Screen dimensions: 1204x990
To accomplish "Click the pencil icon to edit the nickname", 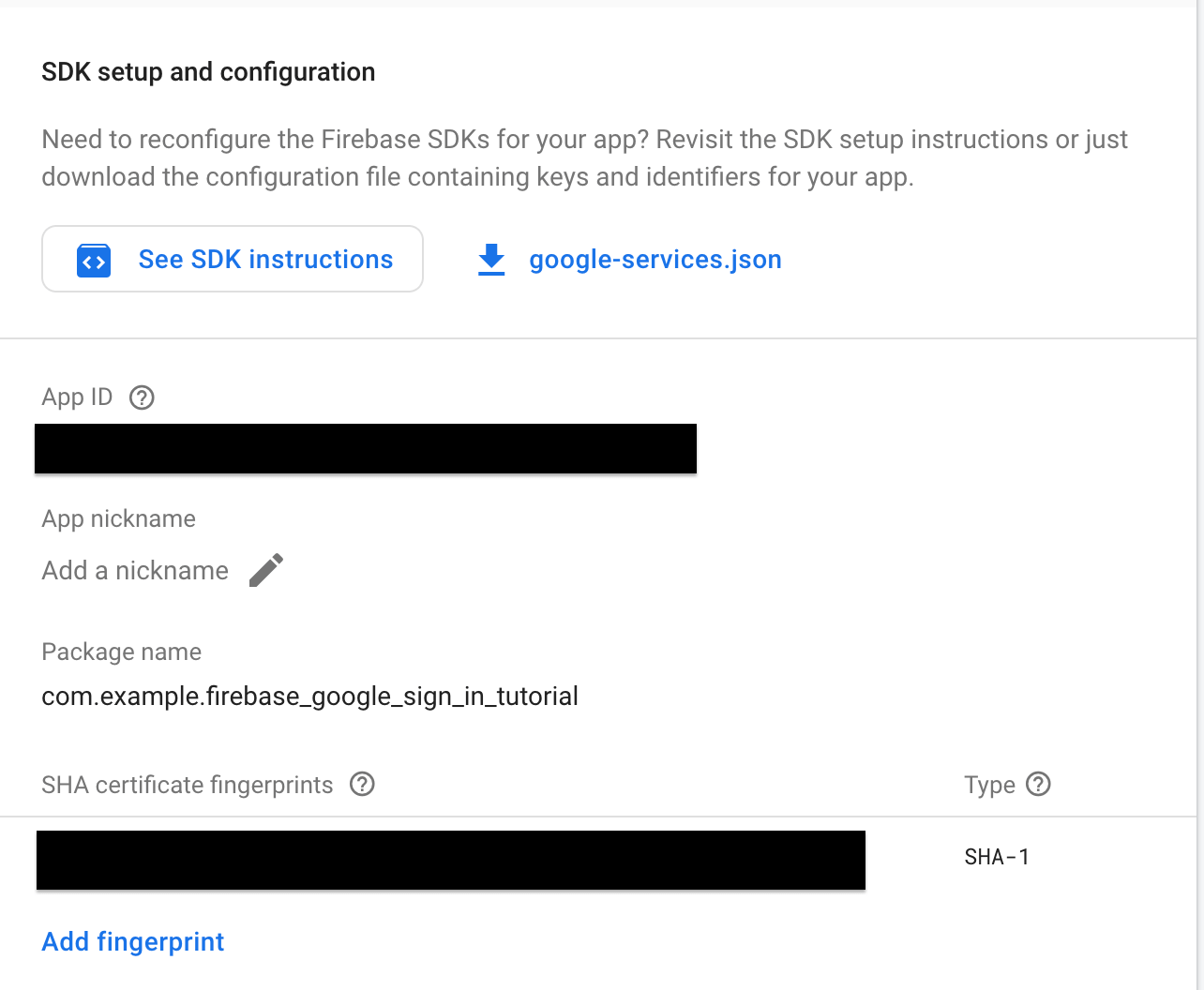I will (266, 570).
